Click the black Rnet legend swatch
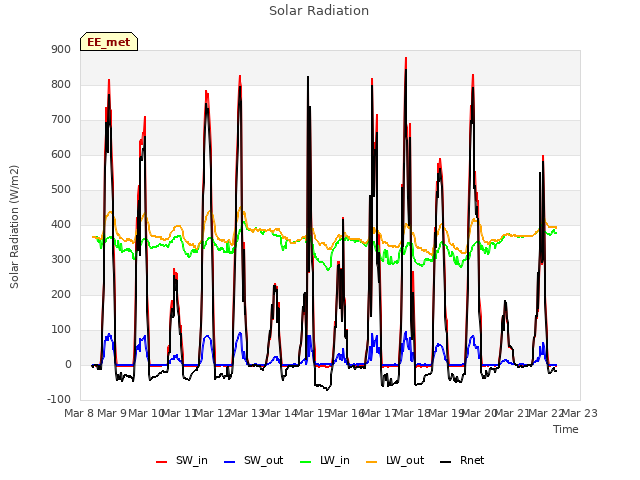Image resolution: width=640 pixels, height=480 pixels. (446, 462)
